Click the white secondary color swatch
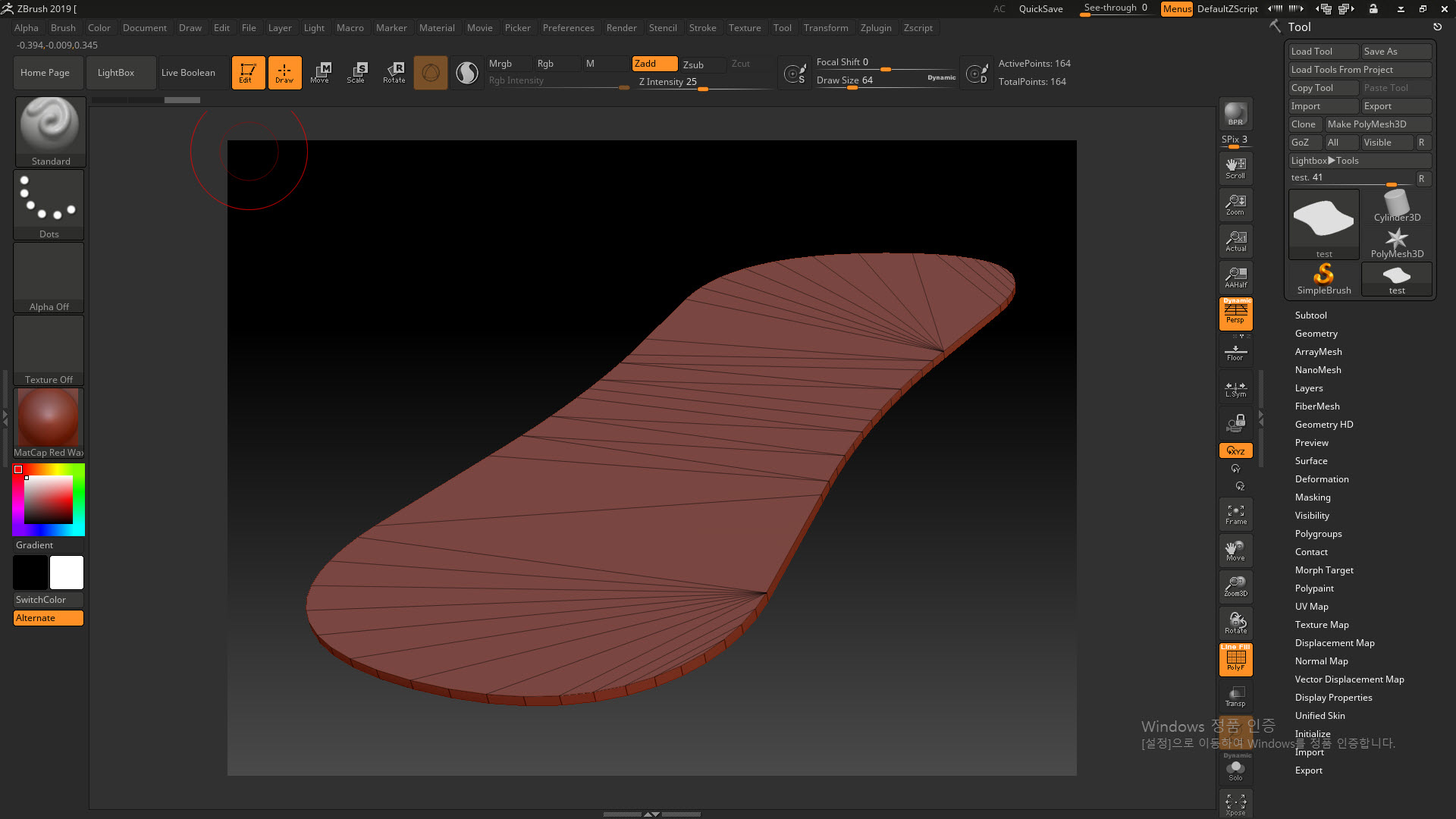The height and width of the screenshot is (819, 1456). [67, 573]
